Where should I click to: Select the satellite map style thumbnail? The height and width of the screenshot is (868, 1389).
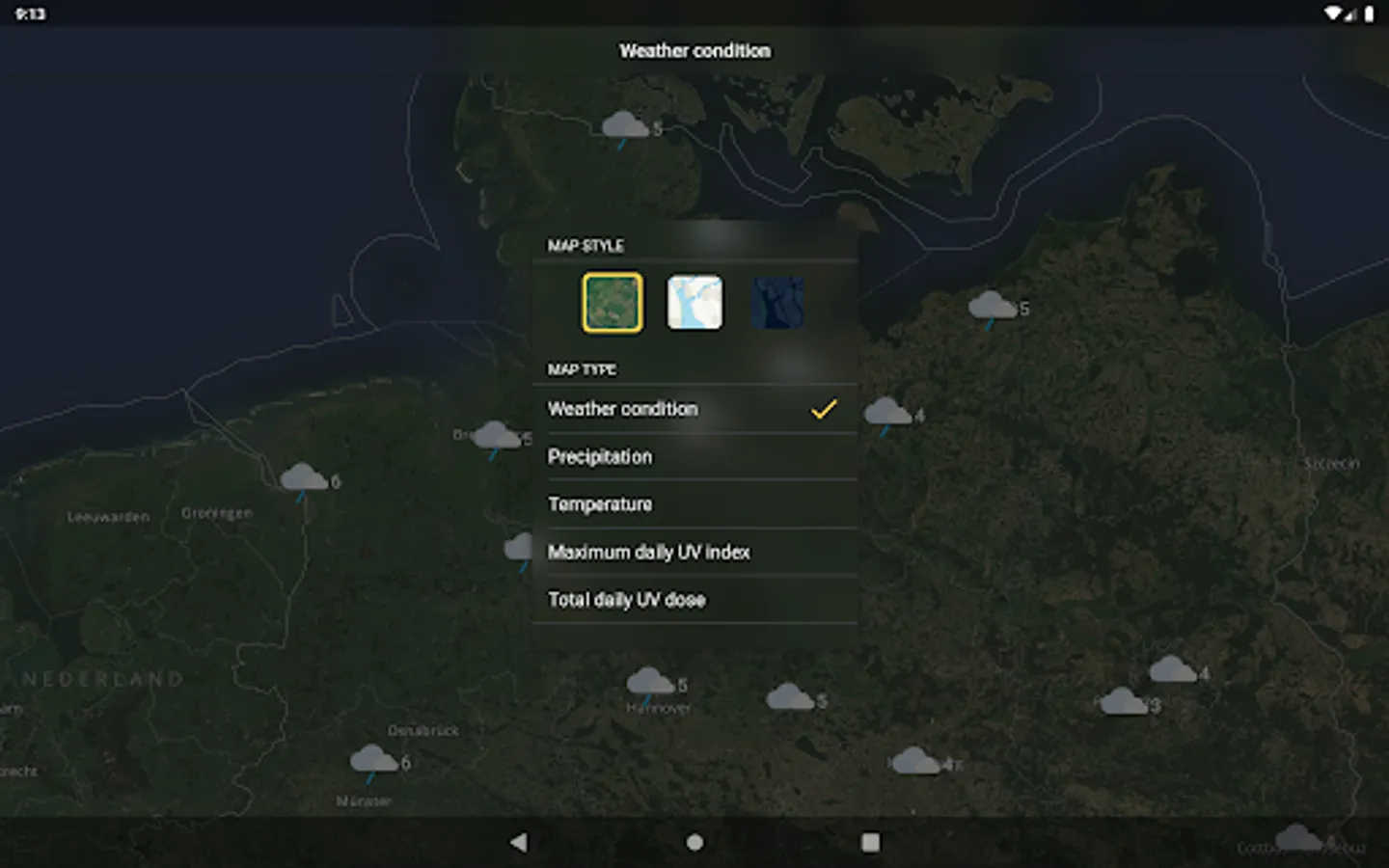point(613,303)
